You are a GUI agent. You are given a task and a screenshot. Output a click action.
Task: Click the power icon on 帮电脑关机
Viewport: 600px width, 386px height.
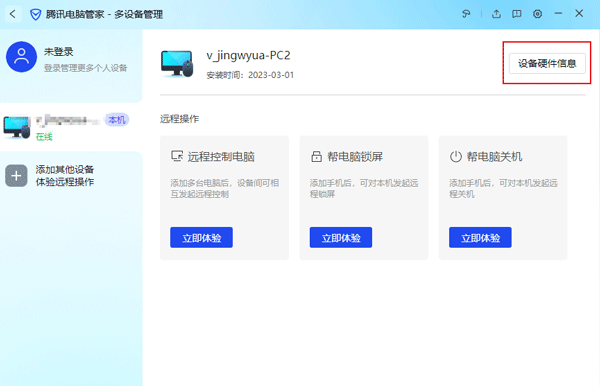(455, 156)
